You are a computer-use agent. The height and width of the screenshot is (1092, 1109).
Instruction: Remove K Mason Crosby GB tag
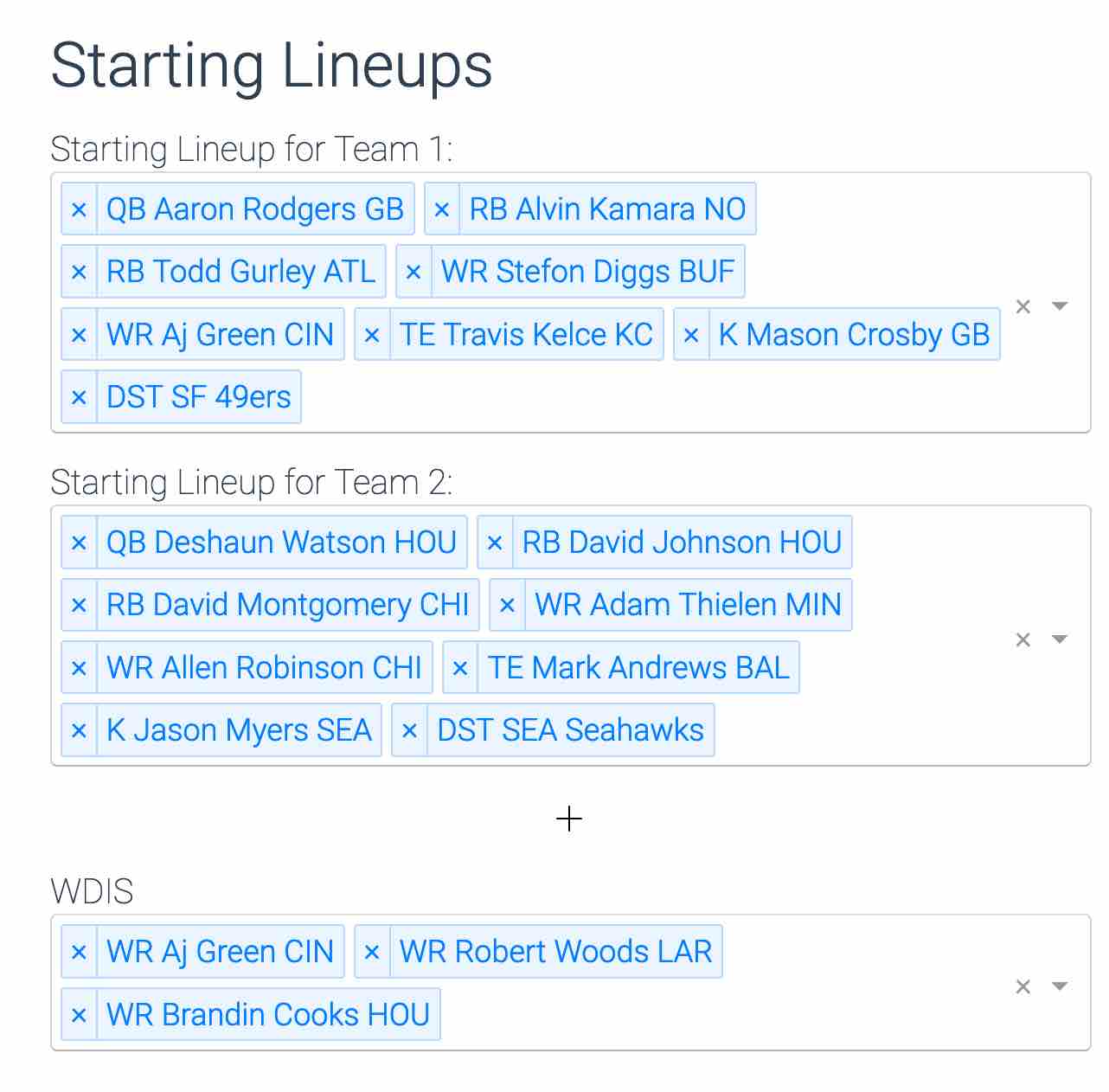click(691, 335)
